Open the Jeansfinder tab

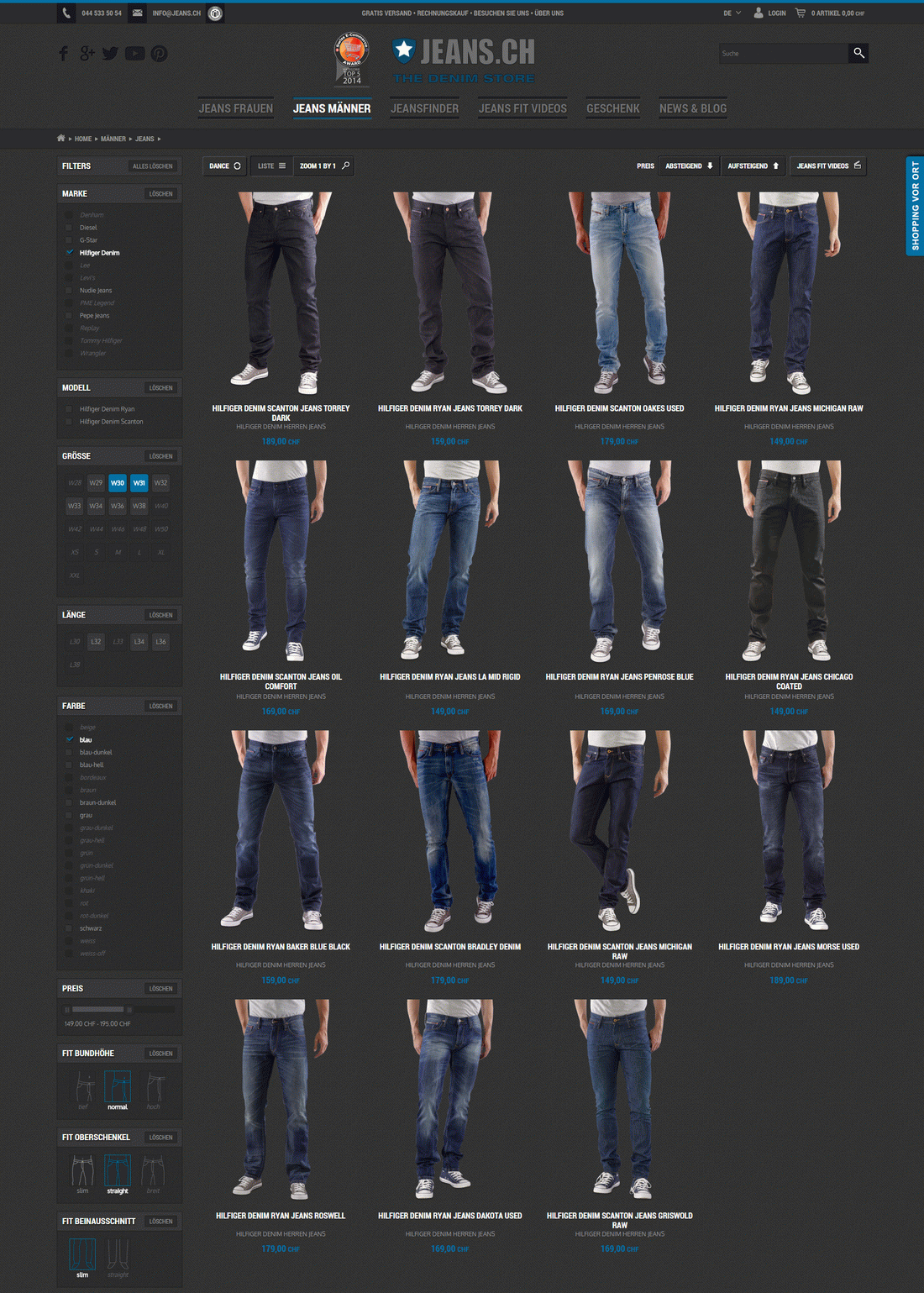pyautogui.click(x=425, y=108)
